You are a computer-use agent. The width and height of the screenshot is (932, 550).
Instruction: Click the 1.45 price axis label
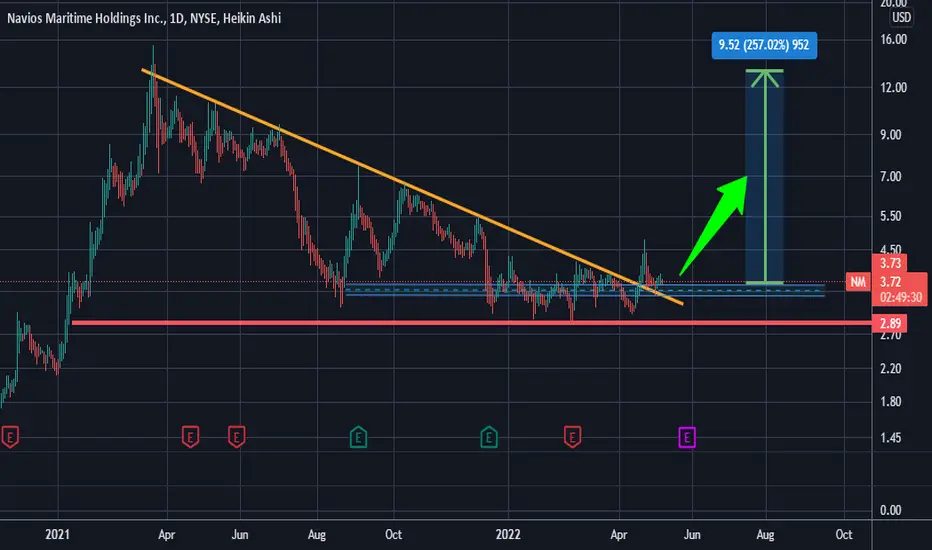[890, 438]
